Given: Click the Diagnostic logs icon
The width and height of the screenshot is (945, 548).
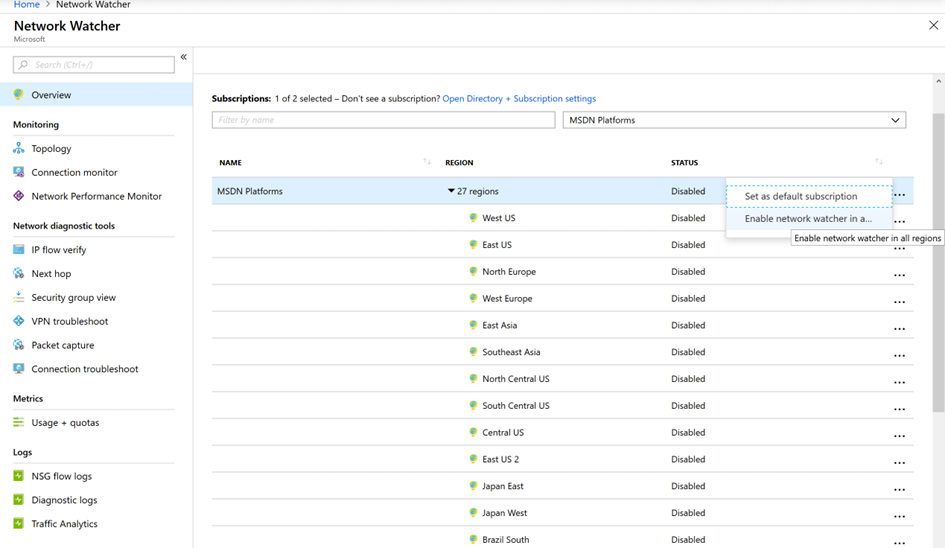Looking at the screenshot, I should click(x=19, y=500).
